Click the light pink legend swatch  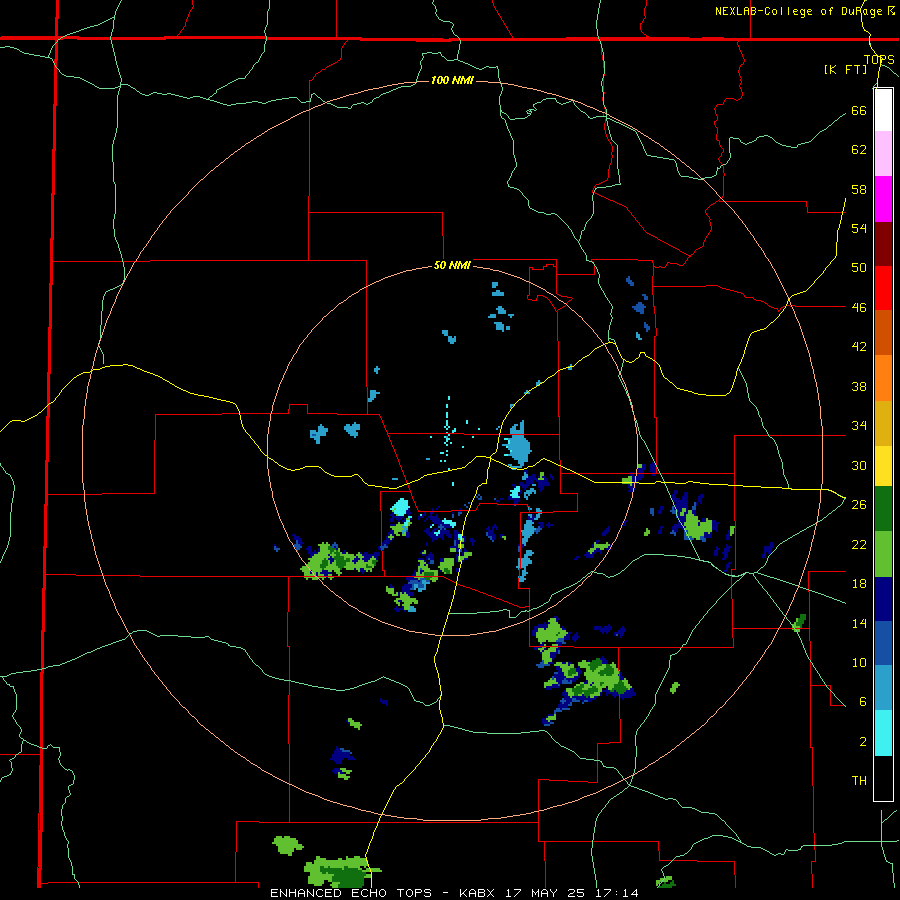pyautogui.click(x=883, y=154)
